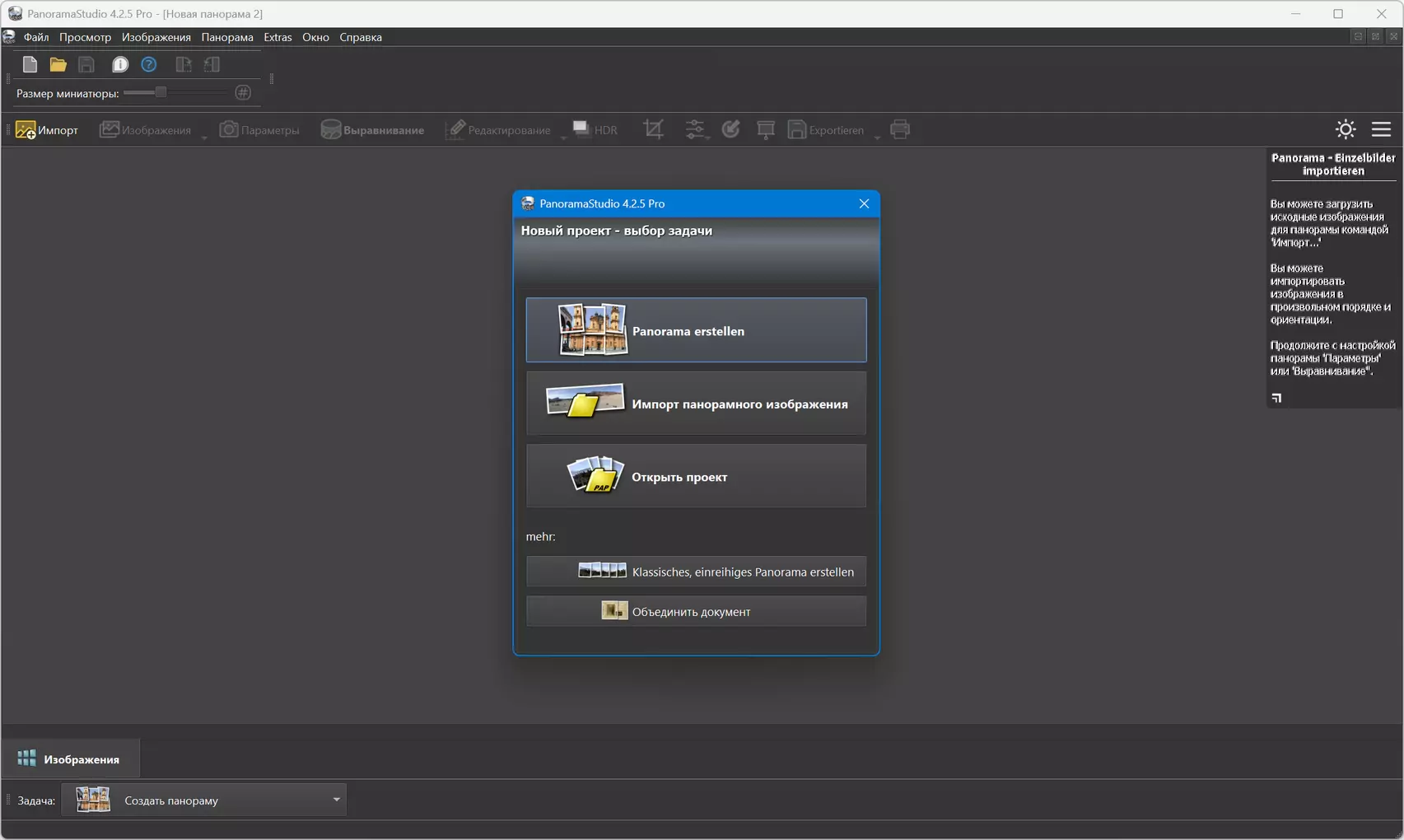Click the Изображения toolbar button

[x=145, y=129]
